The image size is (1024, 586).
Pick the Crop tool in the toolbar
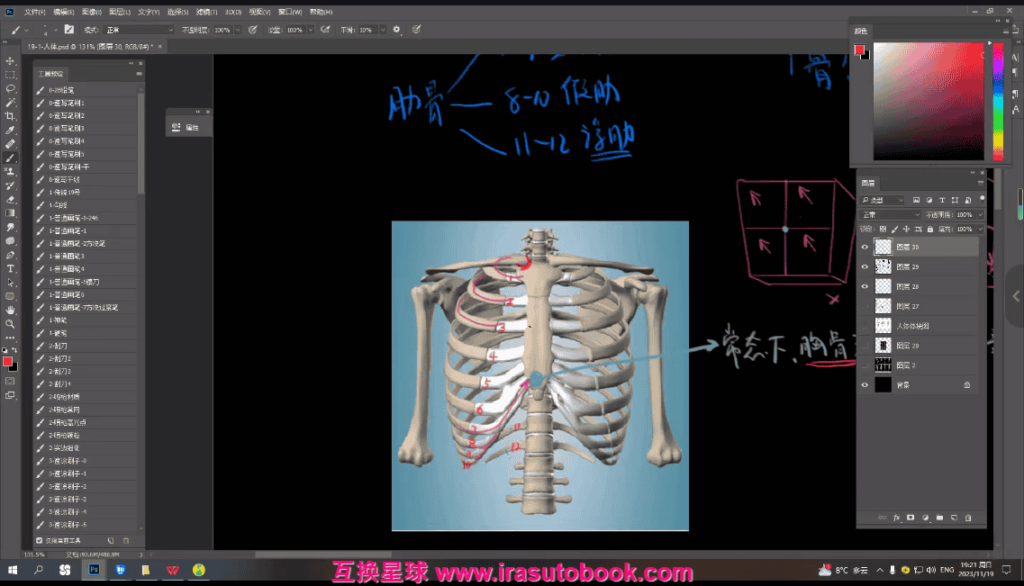tap(11, 117)
